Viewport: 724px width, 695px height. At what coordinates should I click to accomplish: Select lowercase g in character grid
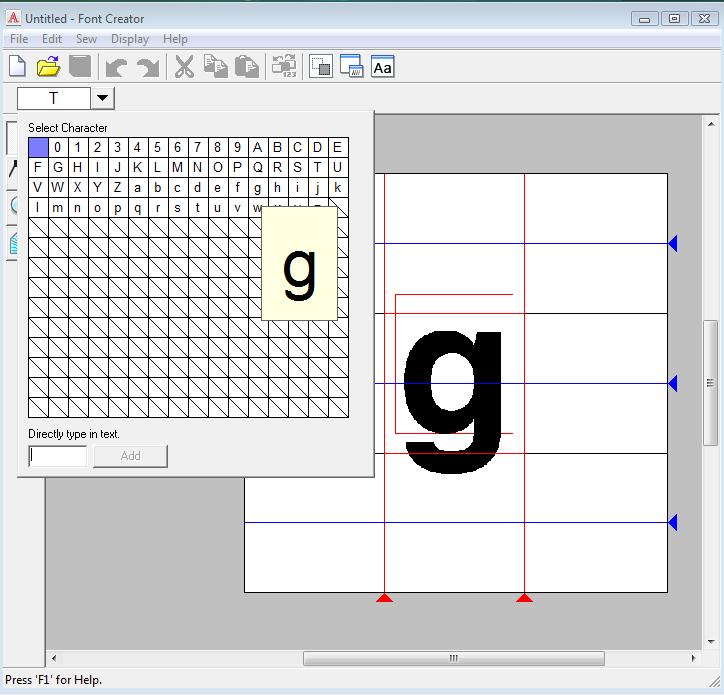[258, 187]
